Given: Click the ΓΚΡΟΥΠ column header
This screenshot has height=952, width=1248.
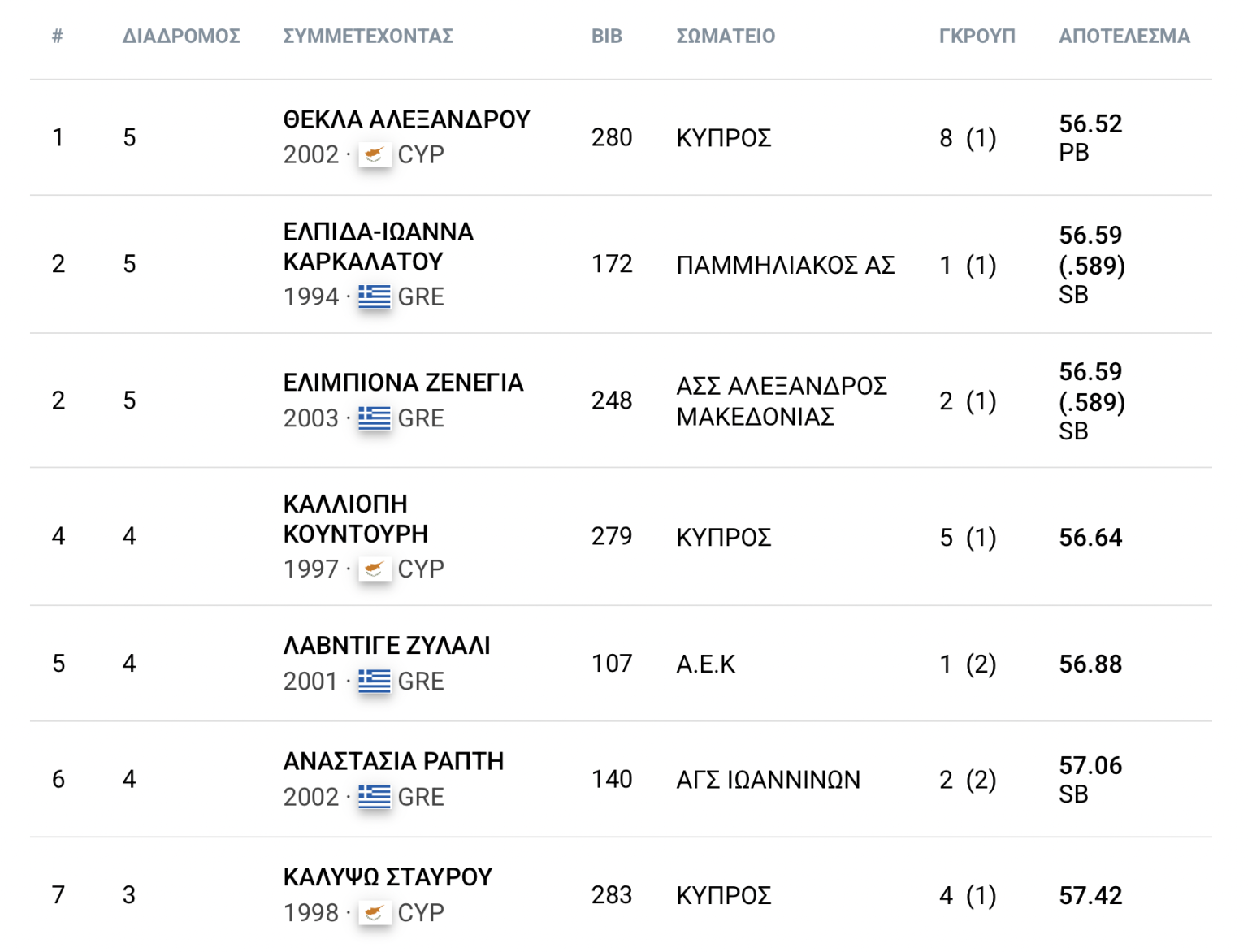Looking at the screenshot, I should click(x=977, y=36).
